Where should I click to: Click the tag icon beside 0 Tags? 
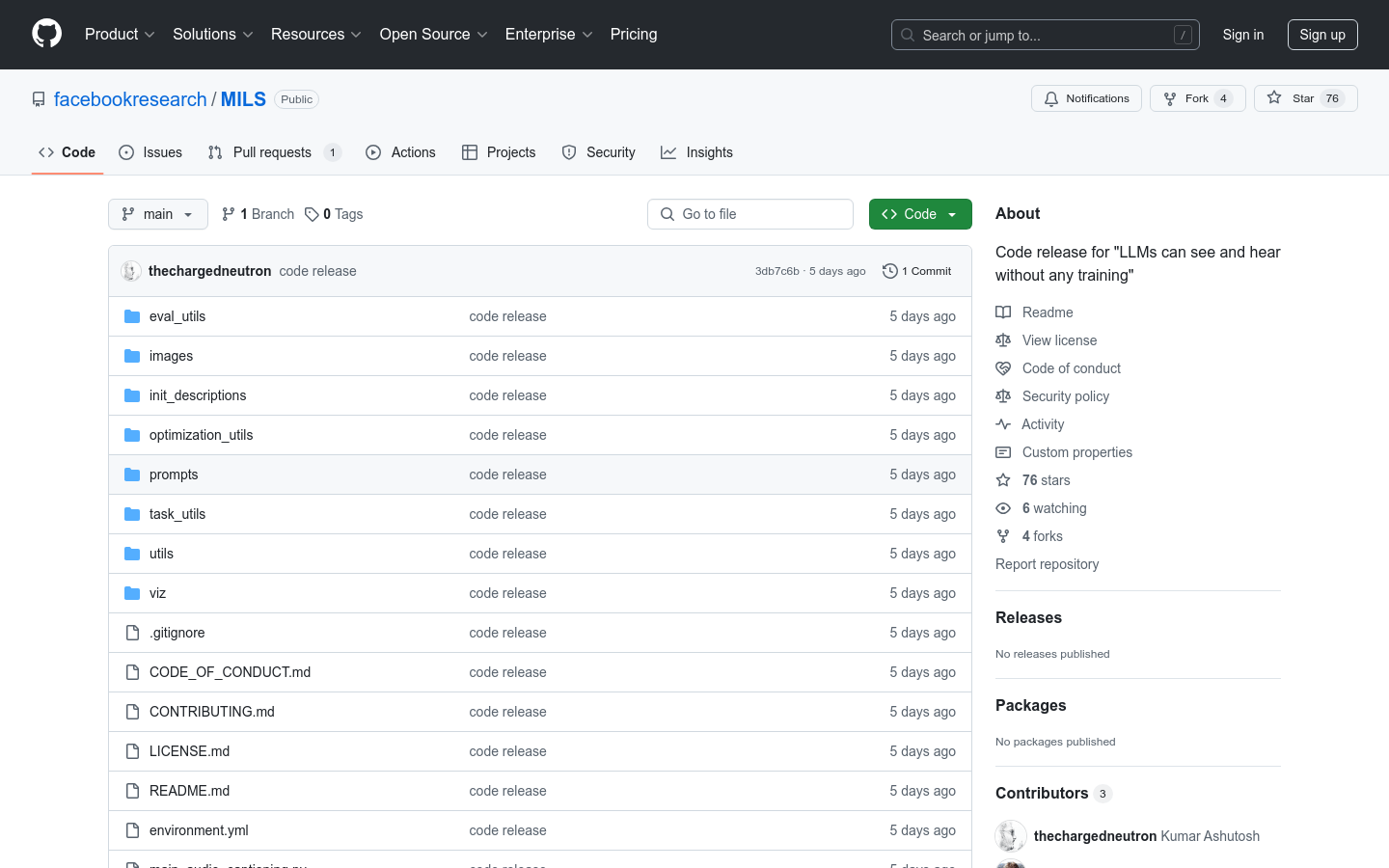click(x=312, y=214)
